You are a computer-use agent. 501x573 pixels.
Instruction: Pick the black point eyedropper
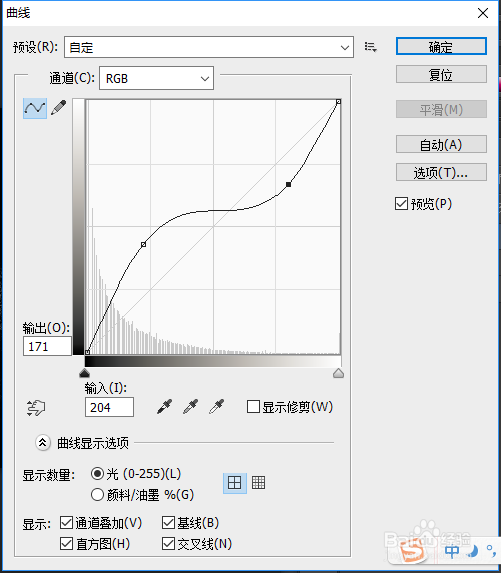point(164,407)
